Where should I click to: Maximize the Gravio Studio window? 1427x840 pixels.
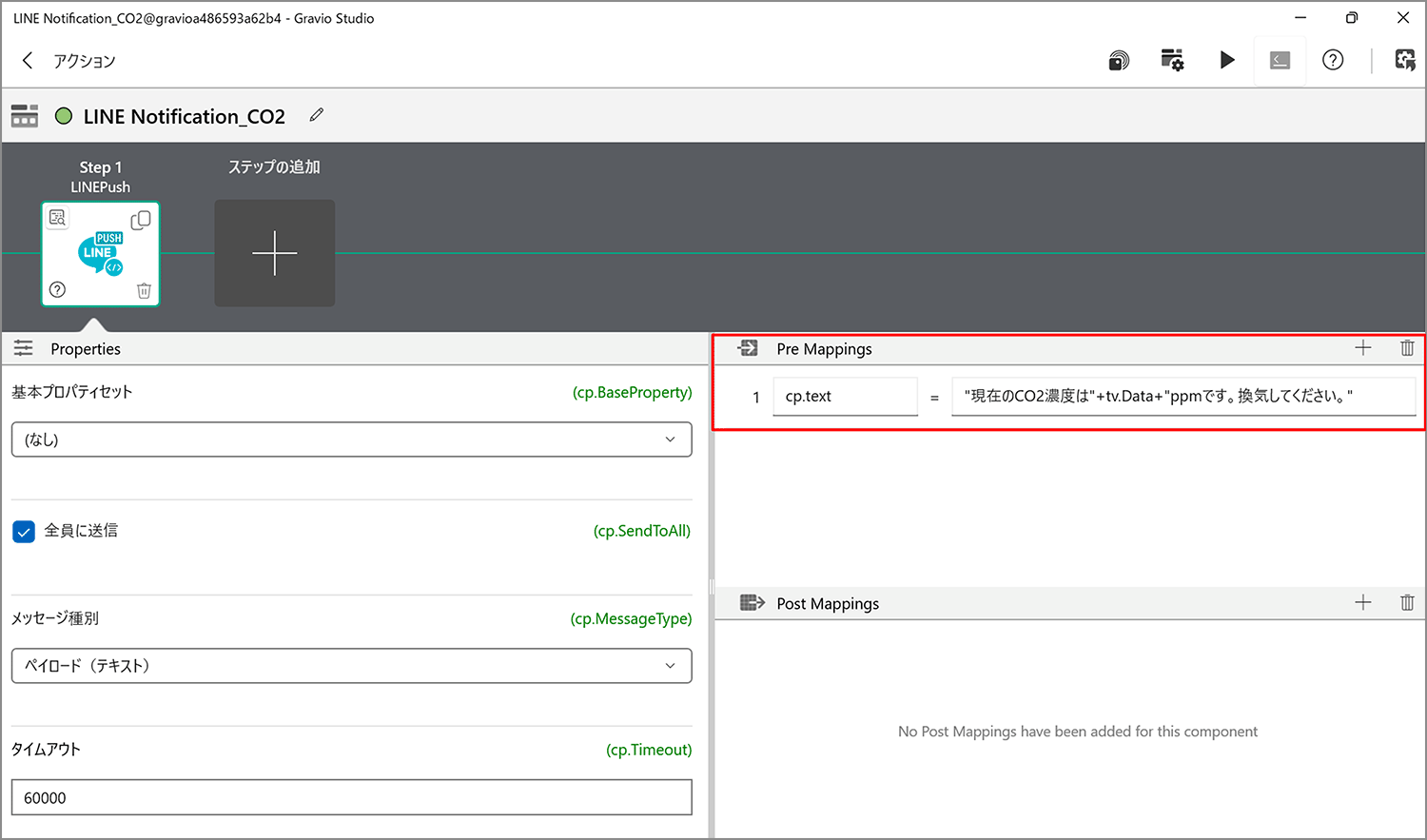1352,17
